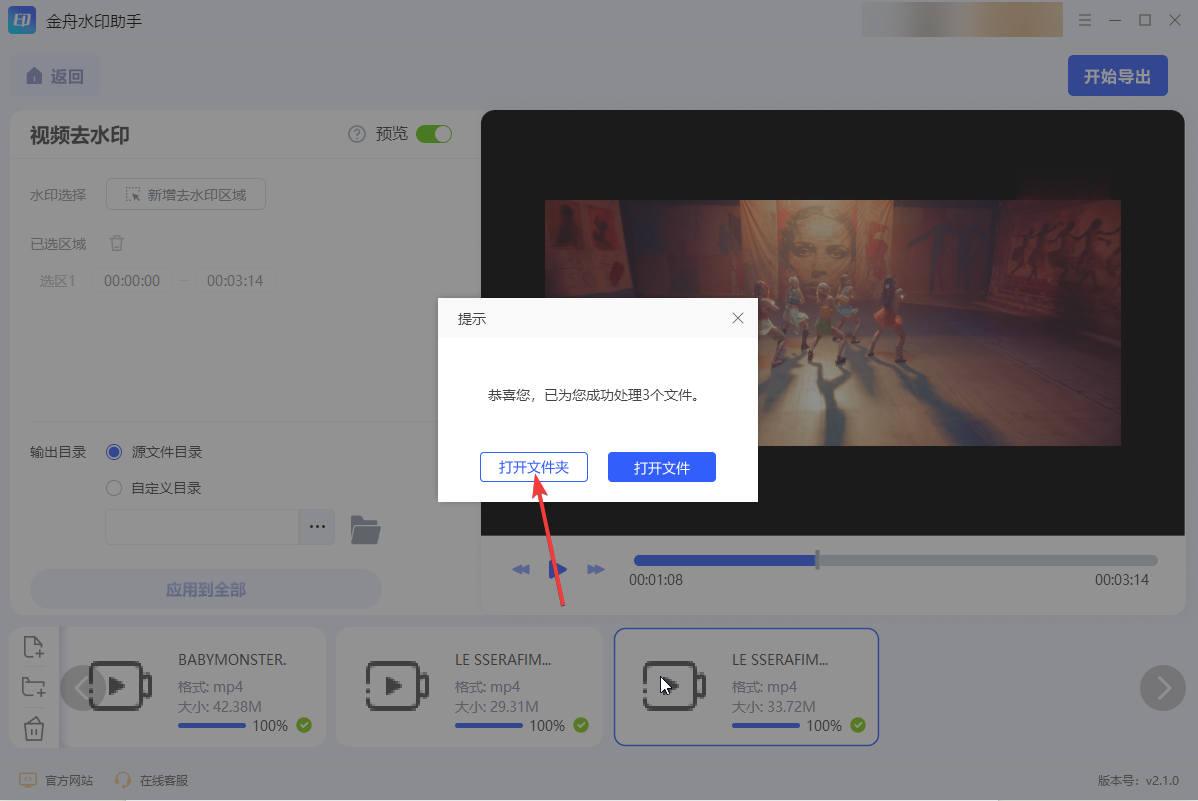Image resolution: width=1198 pixels, height=801 pixels.
Task: Open the help question mark icon beside 预览
Action: 357,135
